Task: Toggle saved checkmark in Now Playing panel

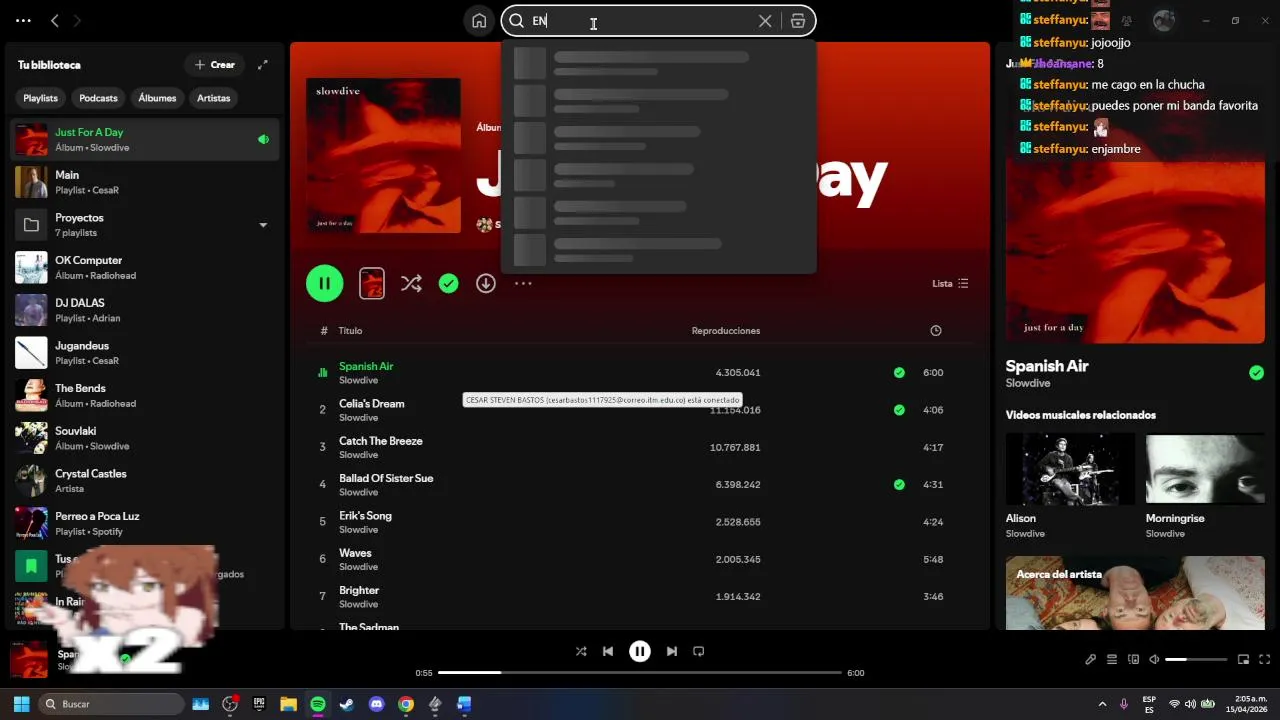Action: click(1256, 373)
